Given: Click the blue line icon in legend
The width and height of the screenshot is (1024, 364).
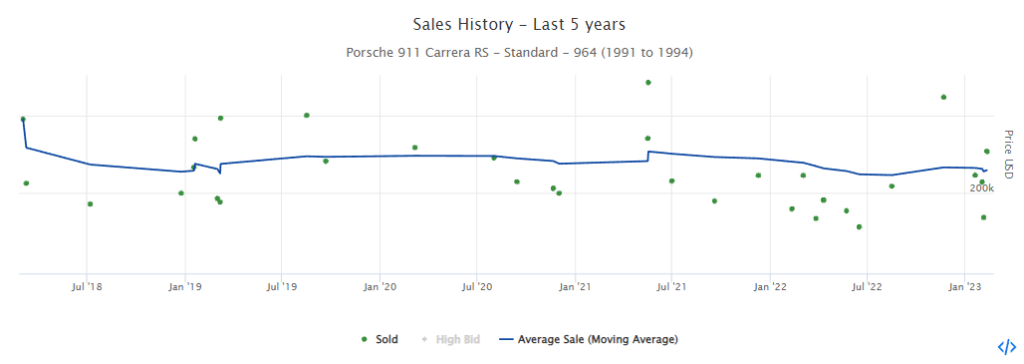Looking at the screenshot, I should click(x=506, y=339).
